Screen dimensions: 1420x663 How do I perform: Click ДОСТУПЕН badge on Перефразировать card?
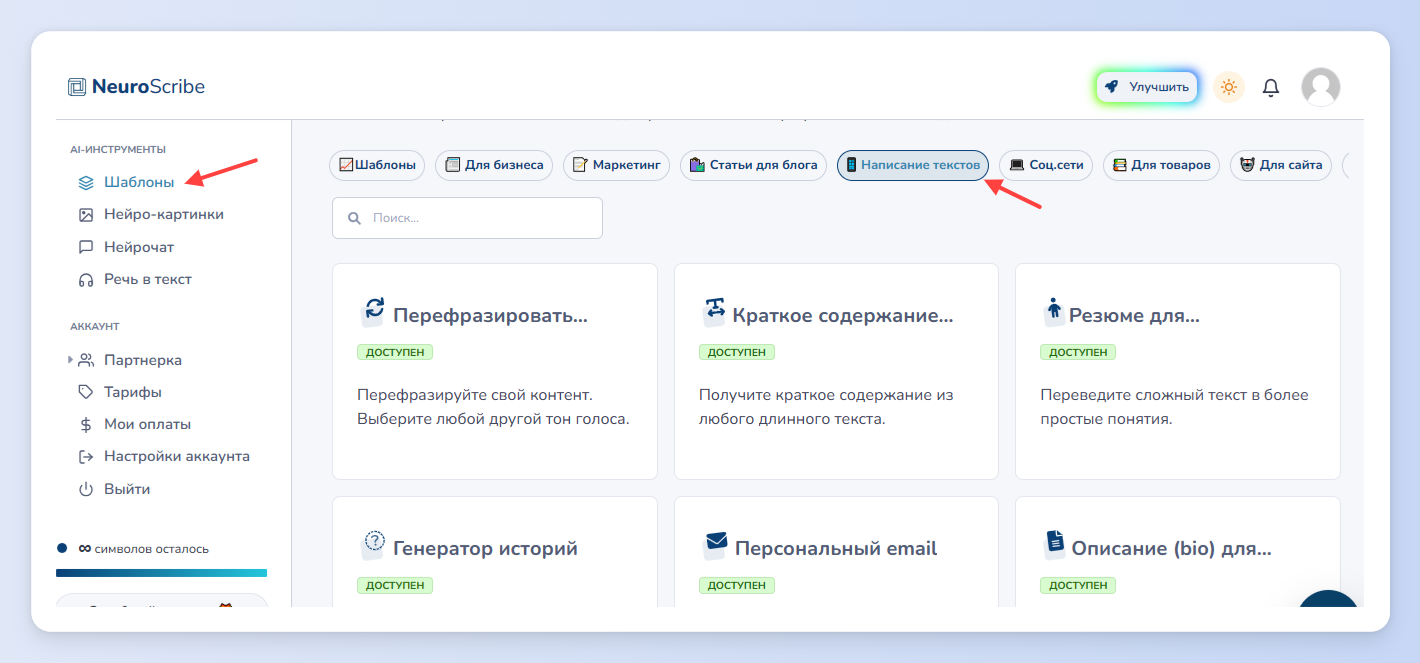click(395, 352)
